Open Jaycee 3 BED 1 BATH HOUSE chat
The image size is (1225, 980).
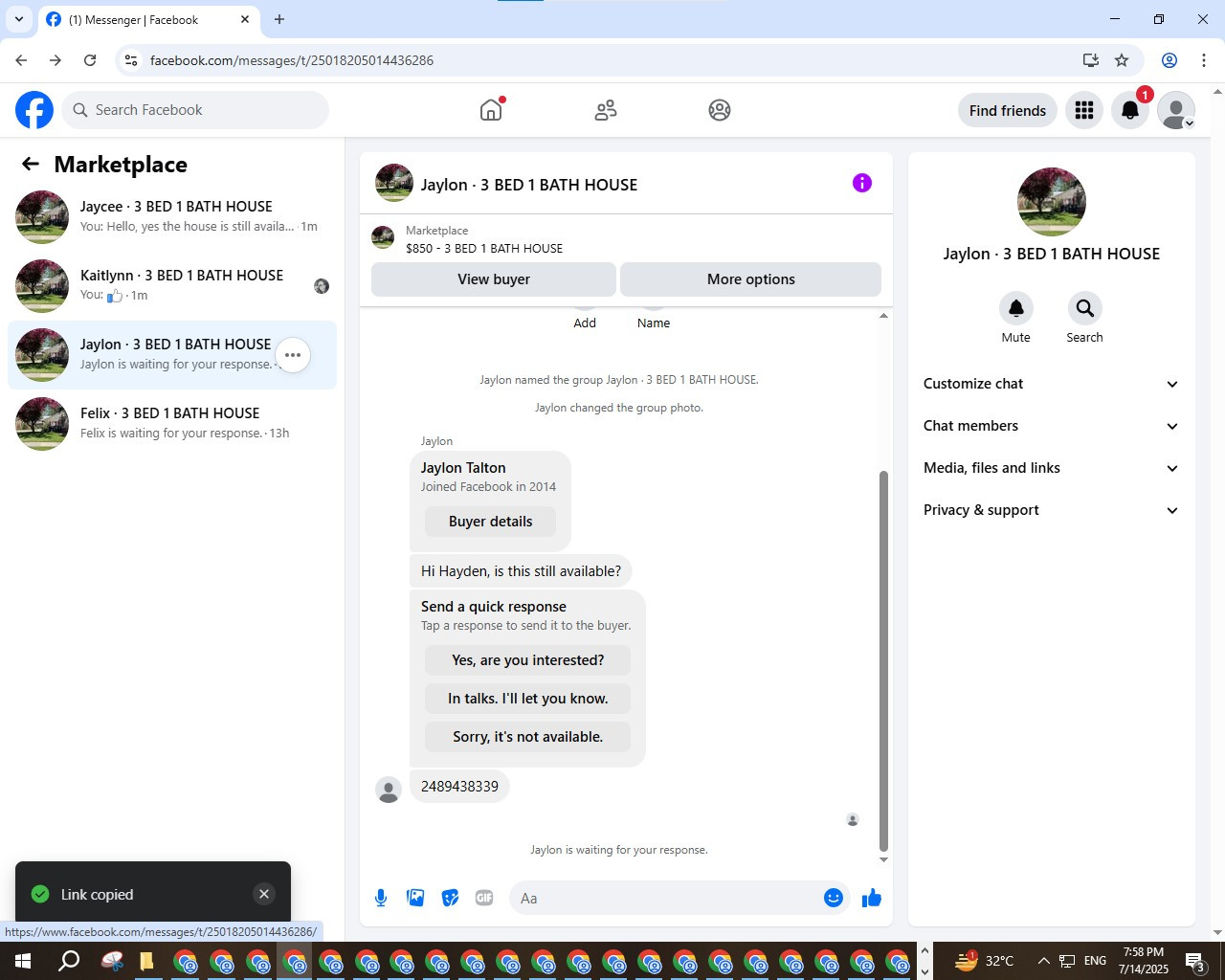point(172,217)
